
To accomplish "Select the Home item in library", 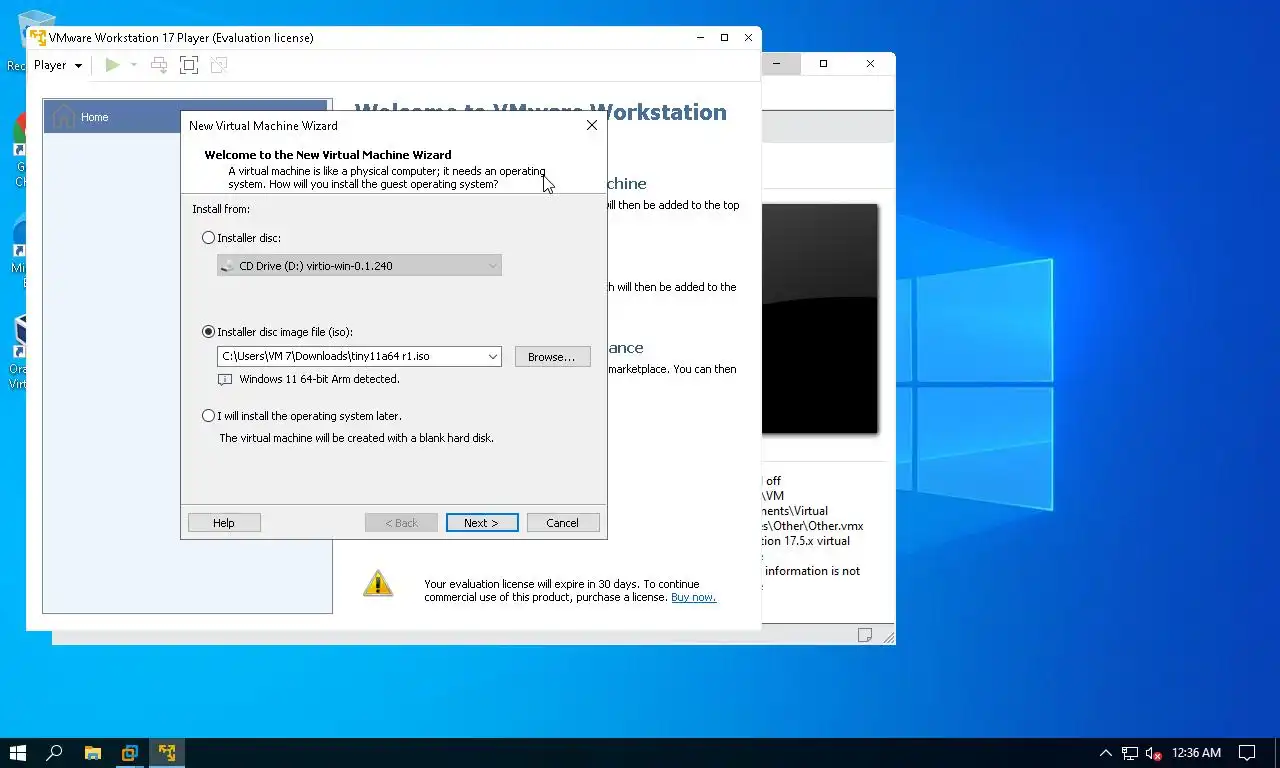I will click(186, 117).
